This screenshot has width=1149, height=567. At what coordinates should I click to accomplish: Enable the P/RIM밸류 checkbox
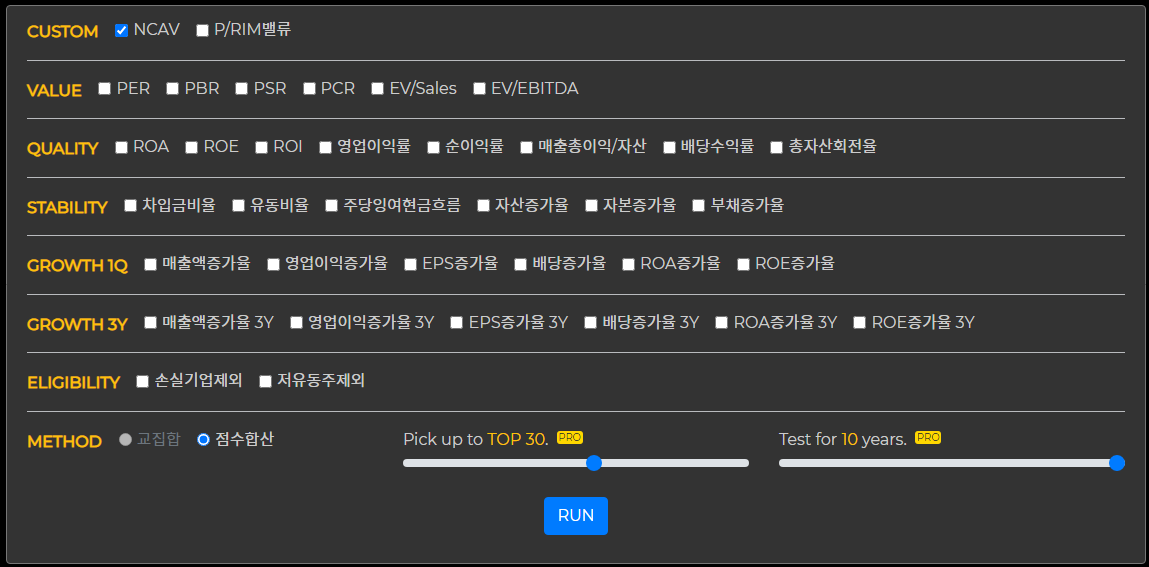point(202,31)
